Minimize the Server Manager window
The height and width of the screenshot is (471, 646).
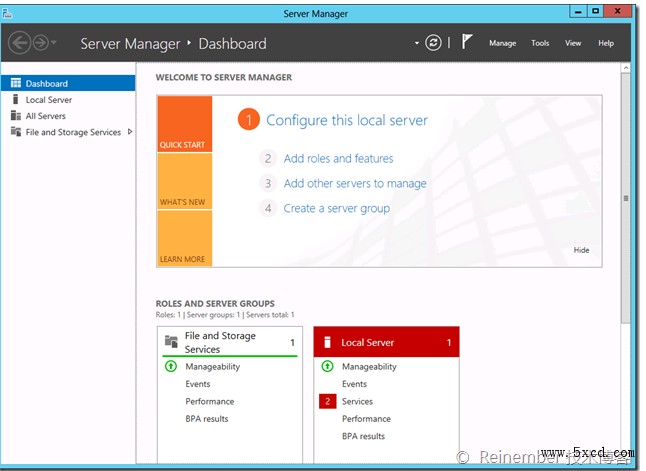[578, 12]
